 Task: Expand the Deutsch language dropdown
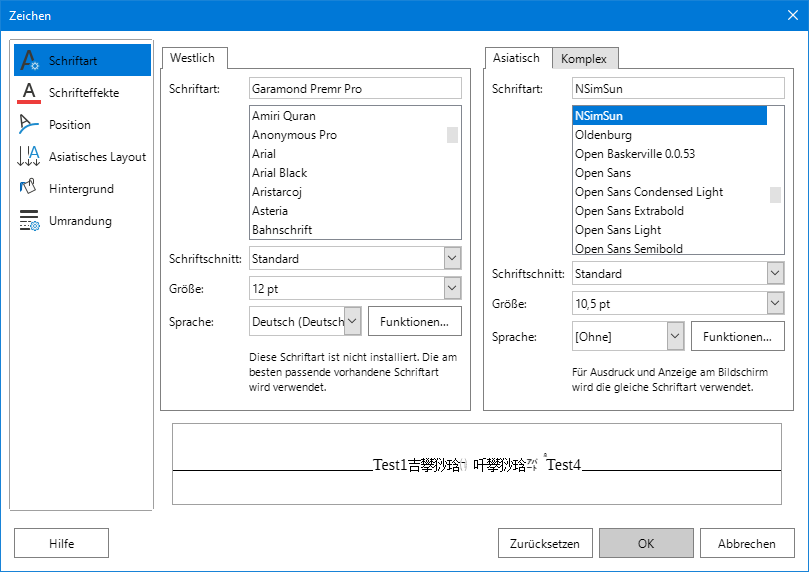352,321
